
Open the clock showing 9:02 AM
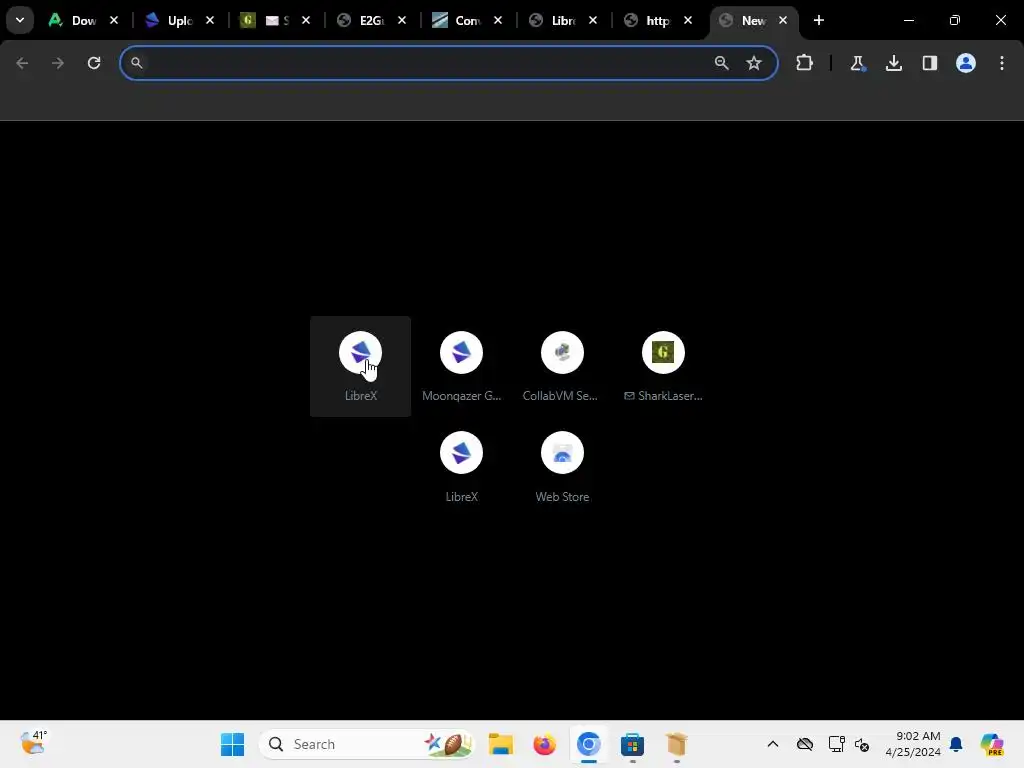(913, 744)
